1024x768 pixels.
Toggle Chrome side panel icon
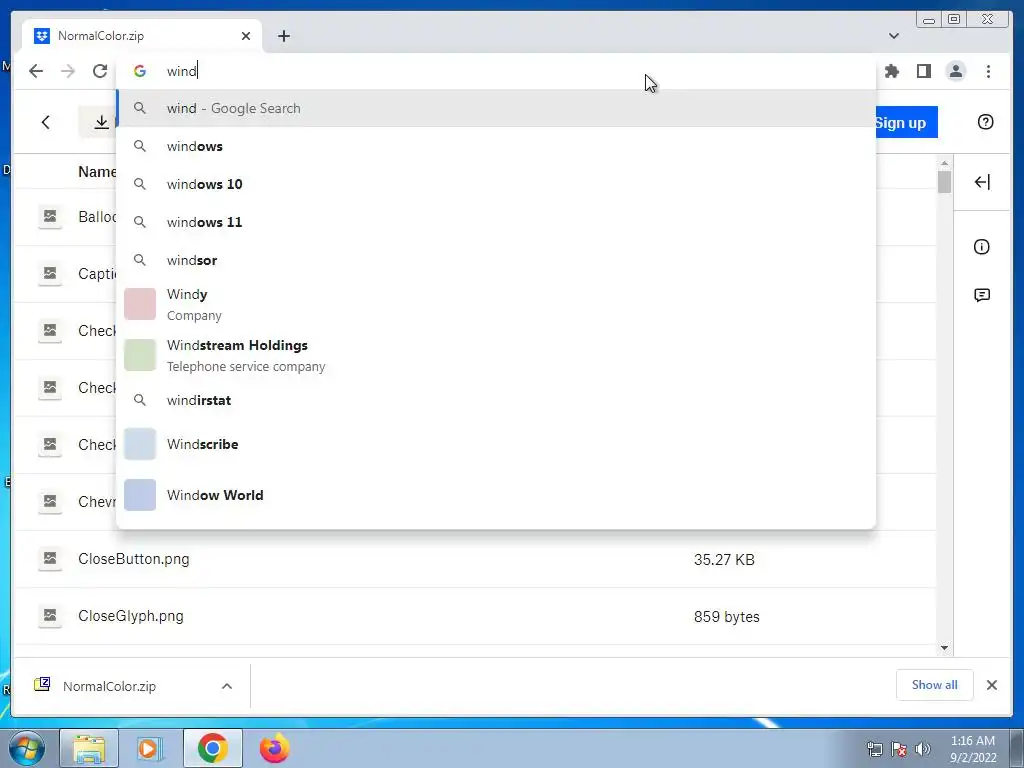point(923,71)
